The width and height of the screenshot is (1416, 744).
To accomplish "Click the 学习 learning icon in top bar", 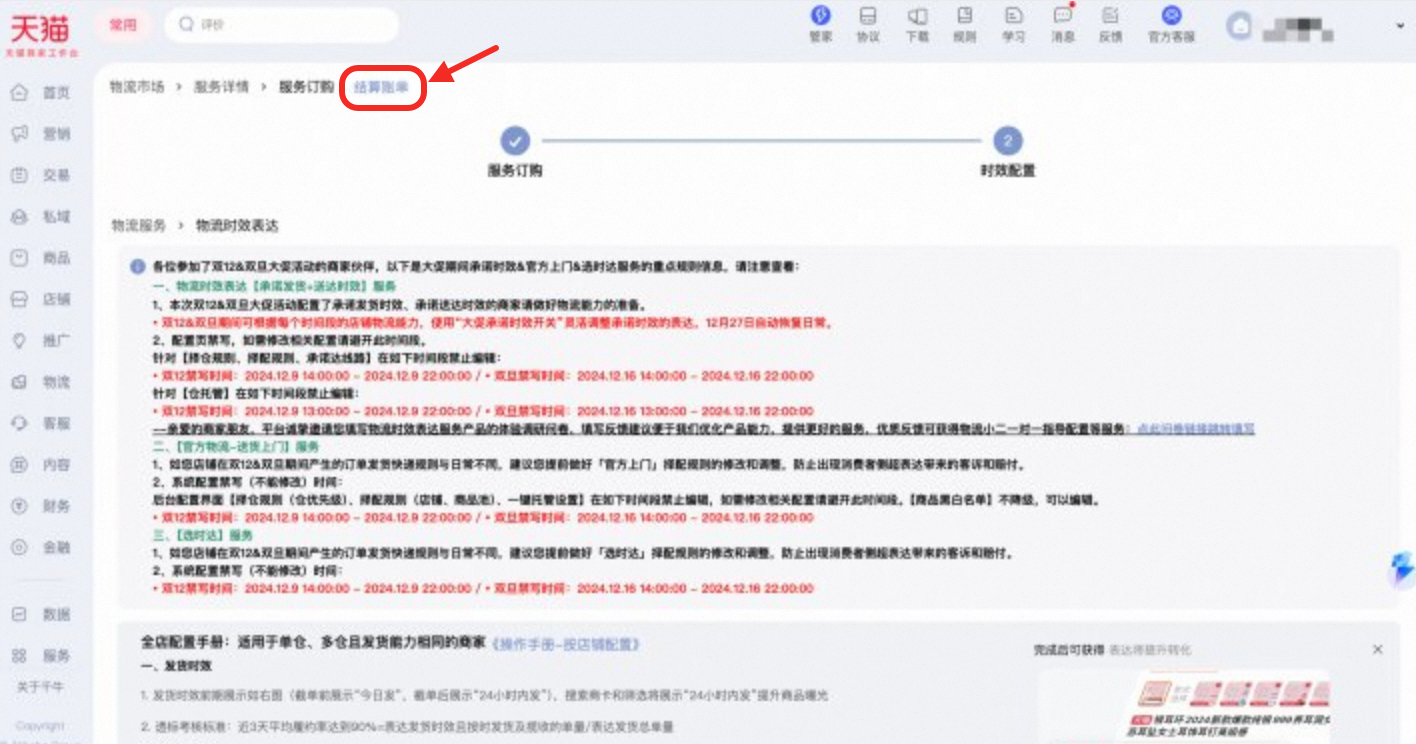I will pos(1014,16).
